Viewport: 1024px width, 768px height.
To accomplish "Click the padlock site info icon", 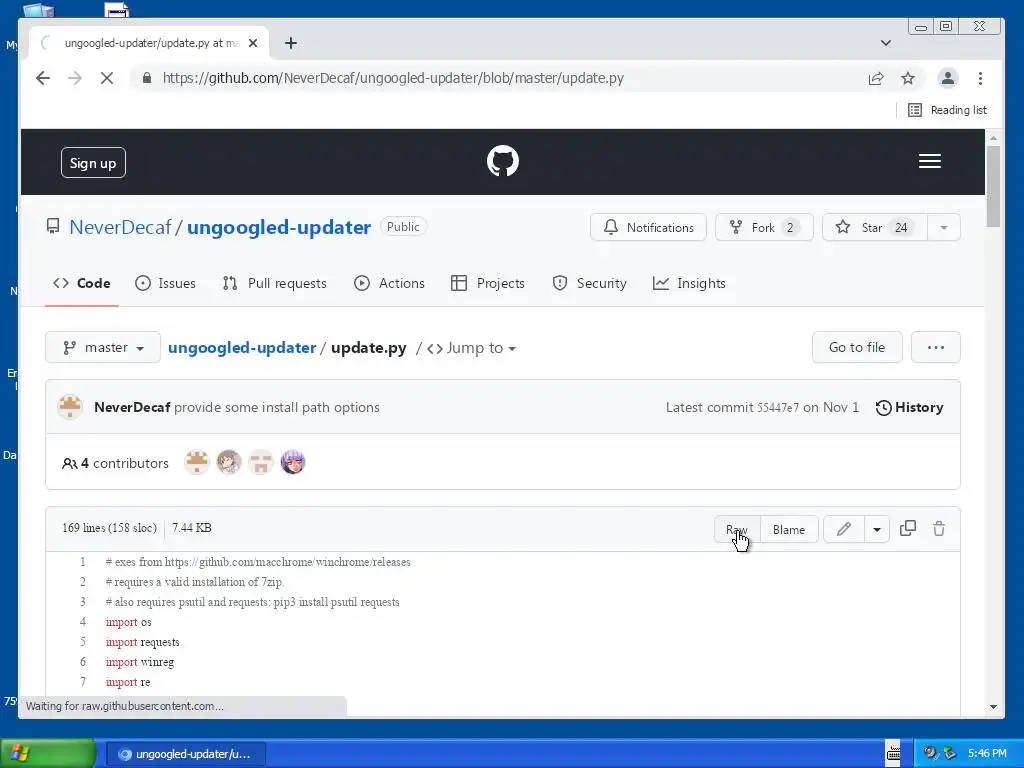I will (x=147, y=78).
